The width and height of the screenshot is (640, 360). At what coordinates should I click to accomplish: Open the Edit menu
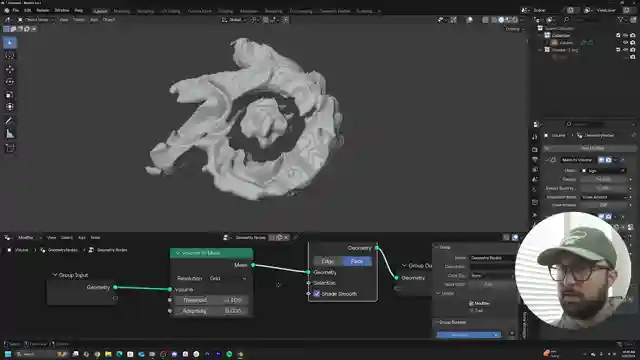28,10
